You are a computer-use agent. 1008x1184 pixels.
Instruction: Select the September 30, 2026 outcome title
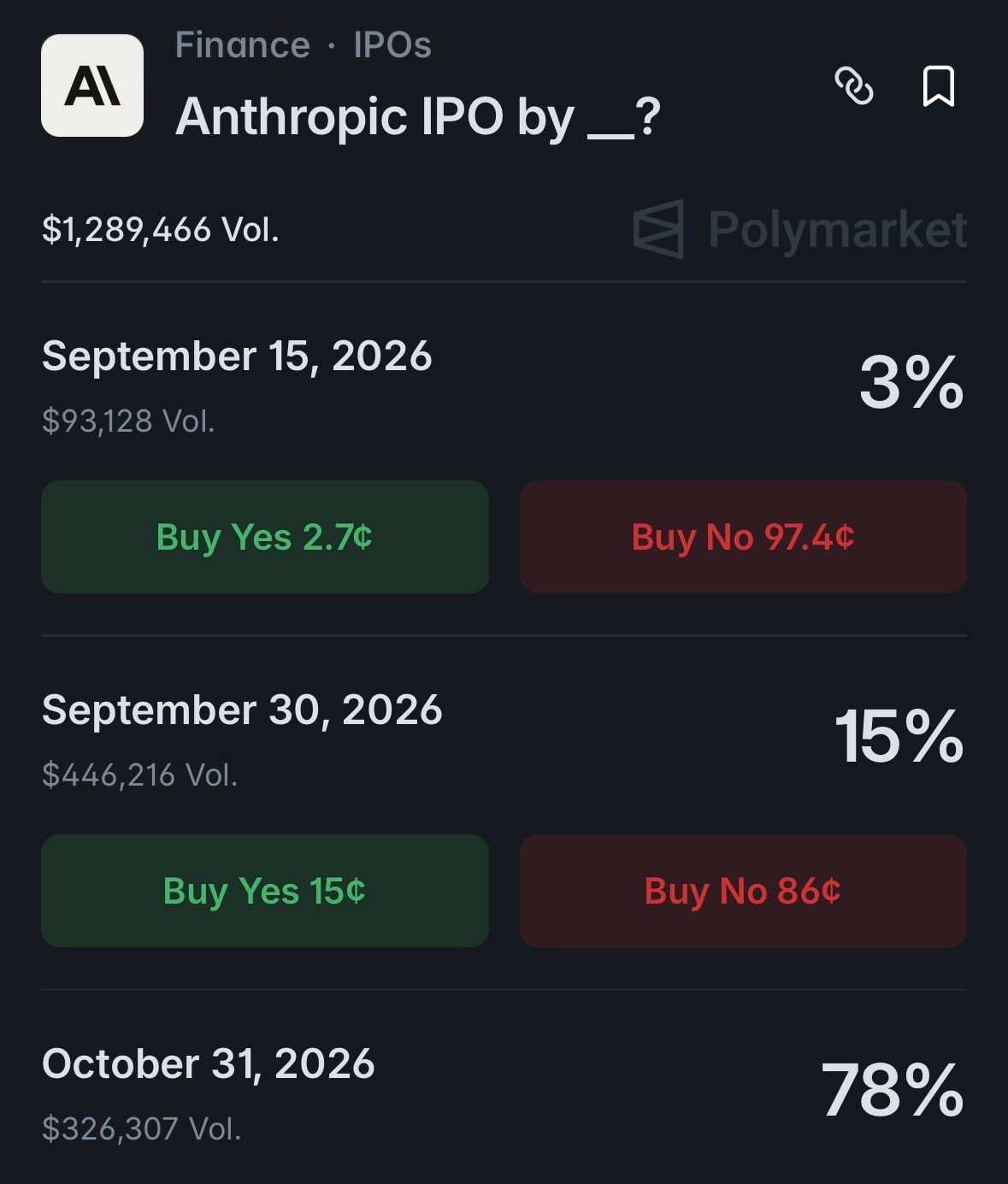click(x=242, y=710)
